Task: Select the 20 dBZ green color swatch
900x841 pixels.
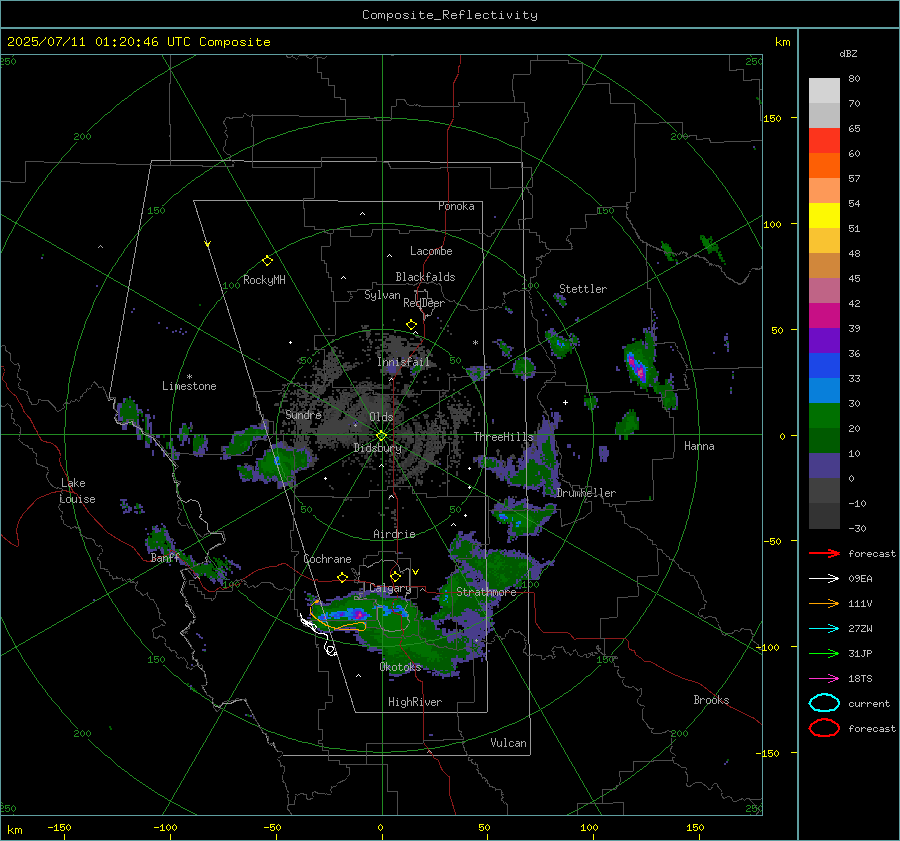Action: click(x=824, y=416)
